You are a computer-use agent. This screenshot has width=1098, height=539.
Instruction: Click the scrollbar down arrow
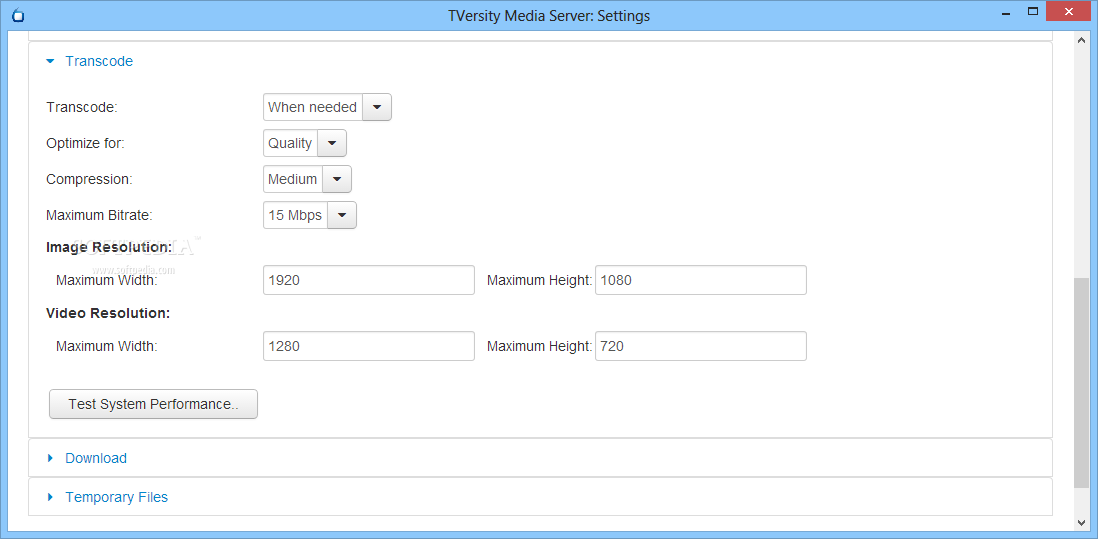point(1082,522)
